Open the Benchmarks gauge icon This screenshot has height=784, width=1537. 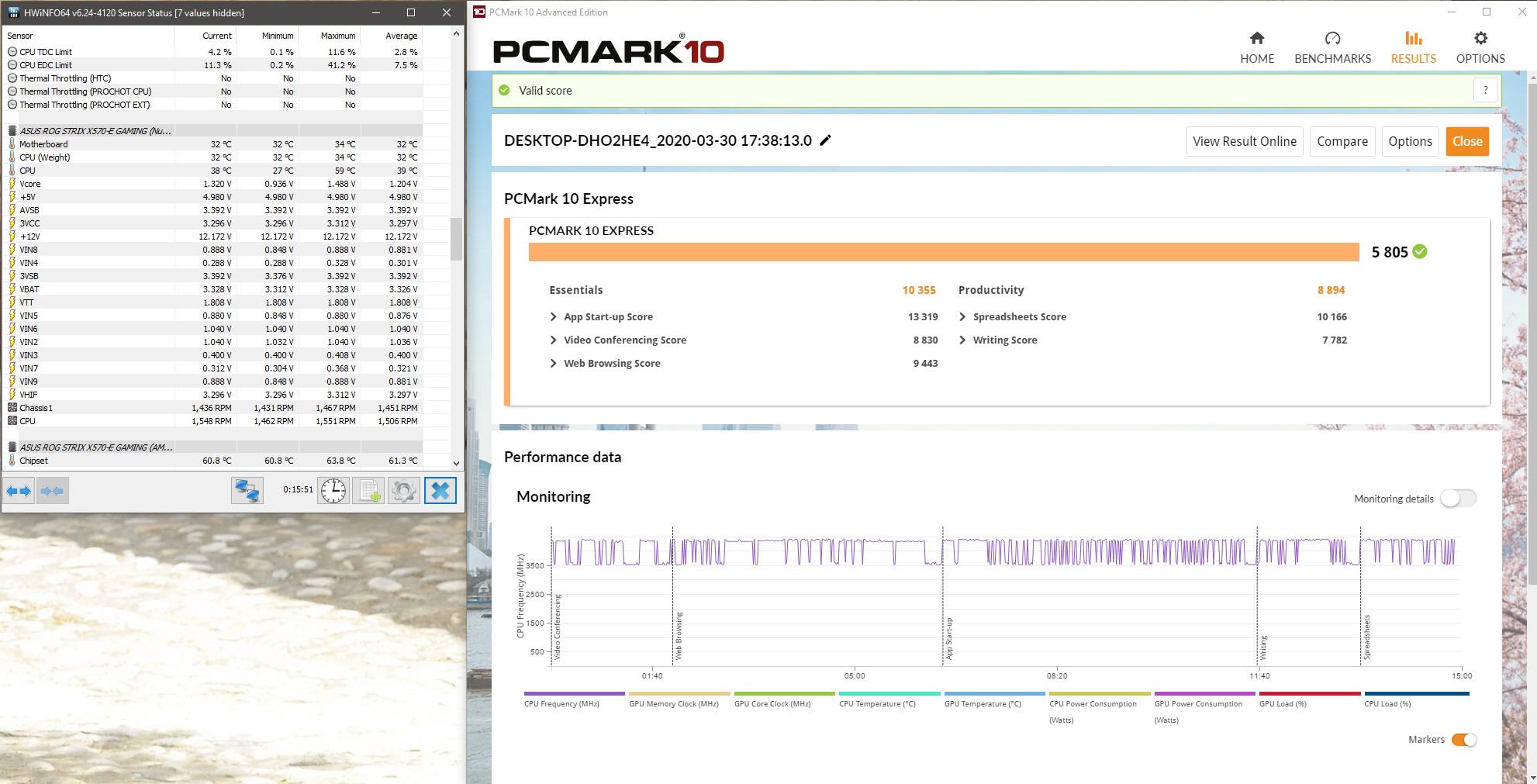[x=1332, y=38]
